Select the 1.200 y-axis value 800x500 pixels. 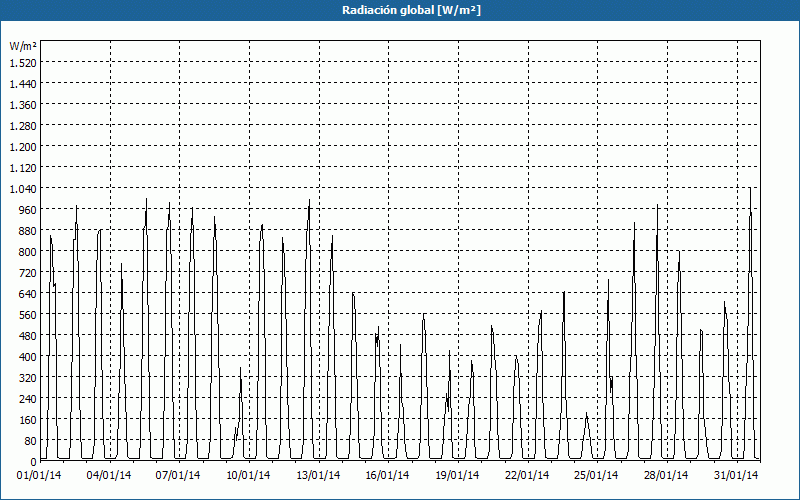(x=23, y=146)
